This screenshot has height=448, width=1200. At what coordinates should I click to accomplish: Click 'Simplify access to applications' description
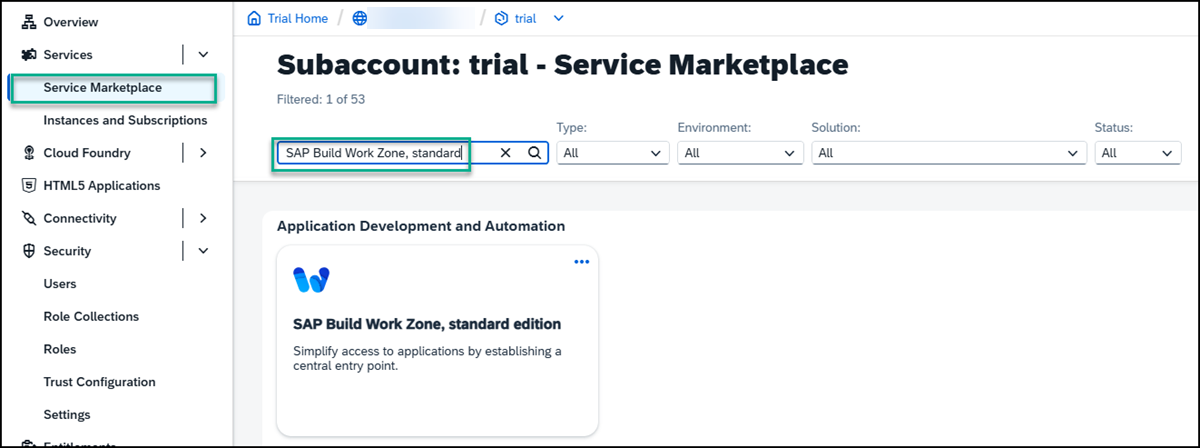pos(427,358)
